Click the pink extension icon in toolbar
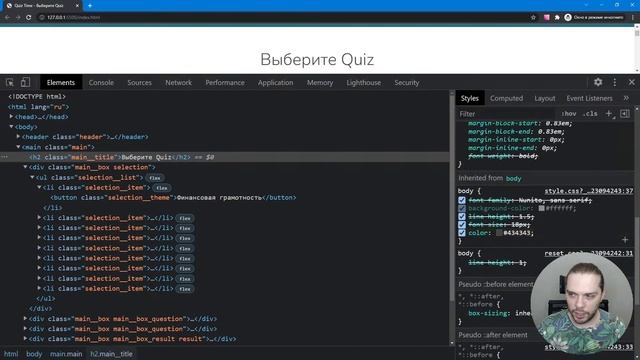Viewport: 640px width, 360px height. click(x=546, y=18)
